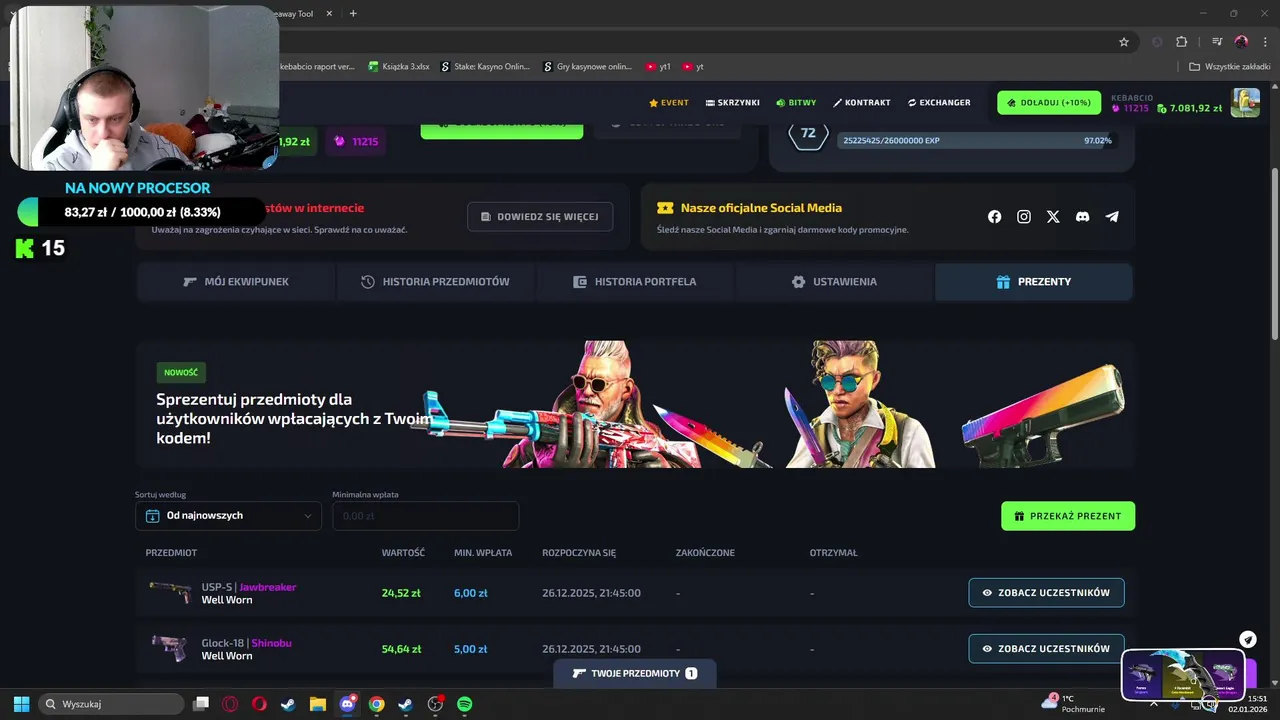Click the purple 11215 coins badge

pos(356,141)
